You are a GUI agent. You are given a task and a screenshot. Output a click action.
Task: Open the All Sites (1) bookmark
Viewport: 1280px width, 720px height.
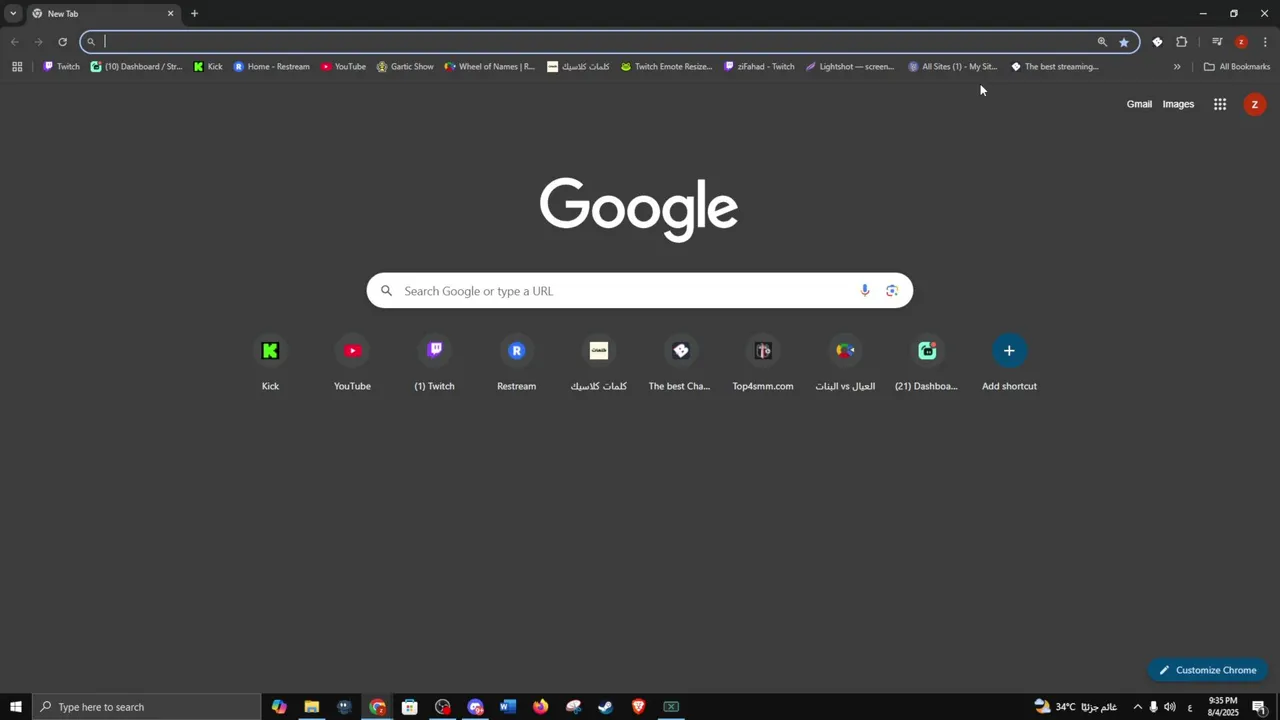click(x=953, y=67)
